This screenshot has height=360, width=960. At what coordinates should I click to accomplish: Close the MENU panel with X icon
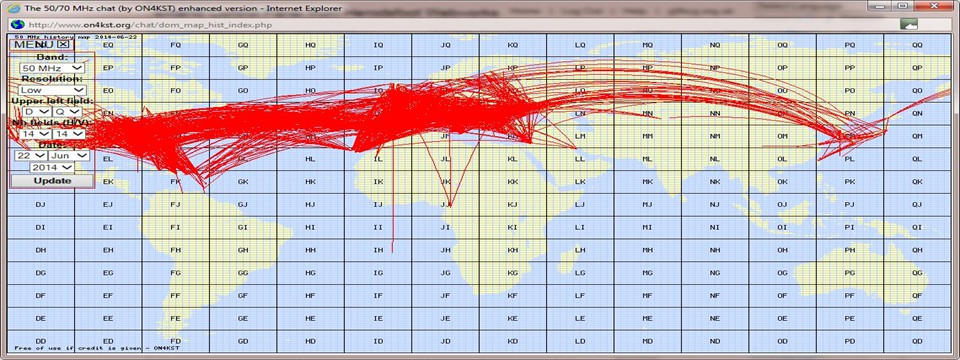click(x=63, y=45)
